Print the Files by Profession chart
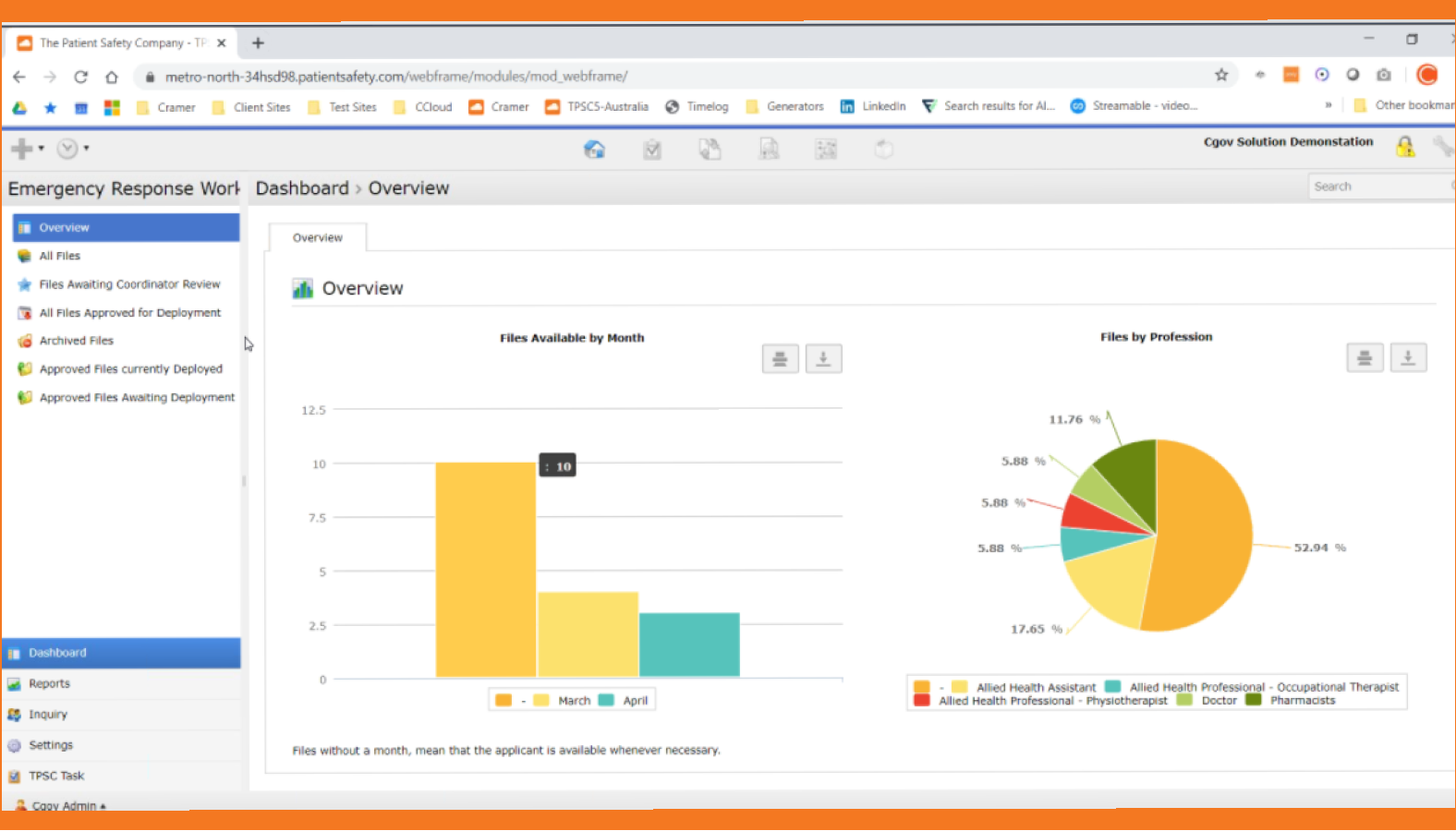Screen dimensions: 1456x831 coord(1365,358)
